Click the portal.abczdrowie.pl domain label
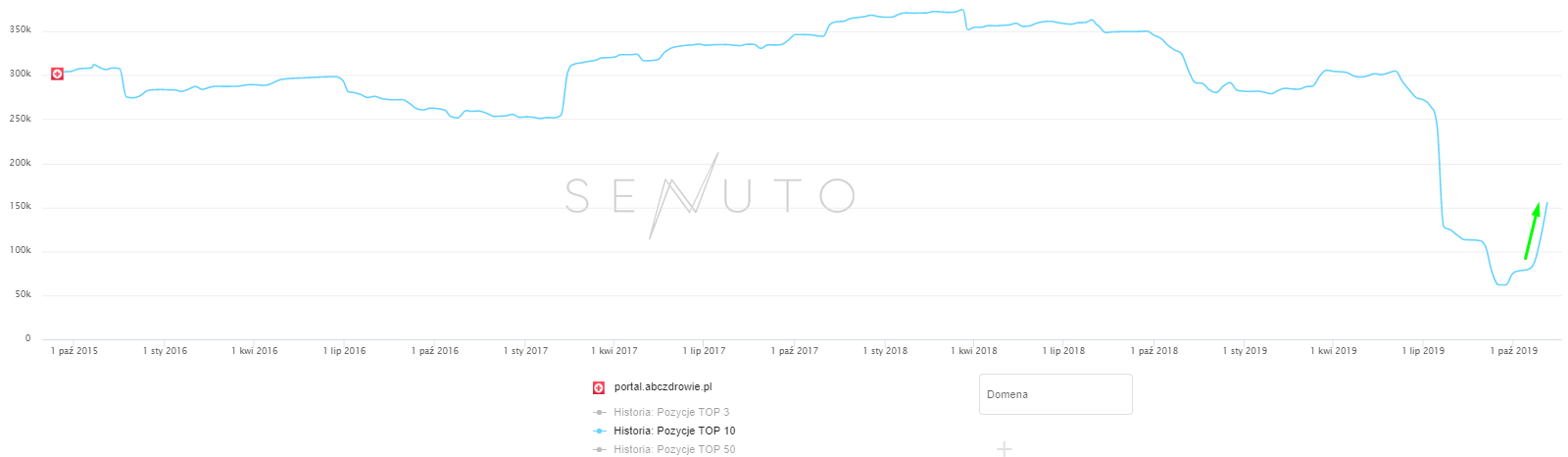Image resolution: width=1568 pixels, height=457 pixels. pyautogui.click(x=662, y=387)
